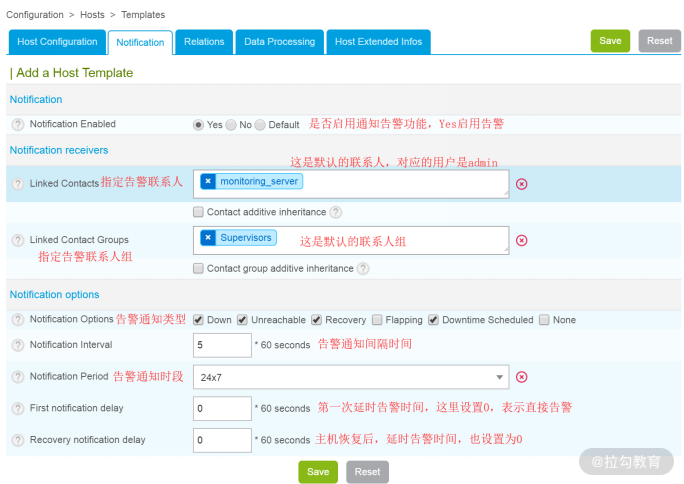Open help icon for Notification Interval

[x=18, y=345]
